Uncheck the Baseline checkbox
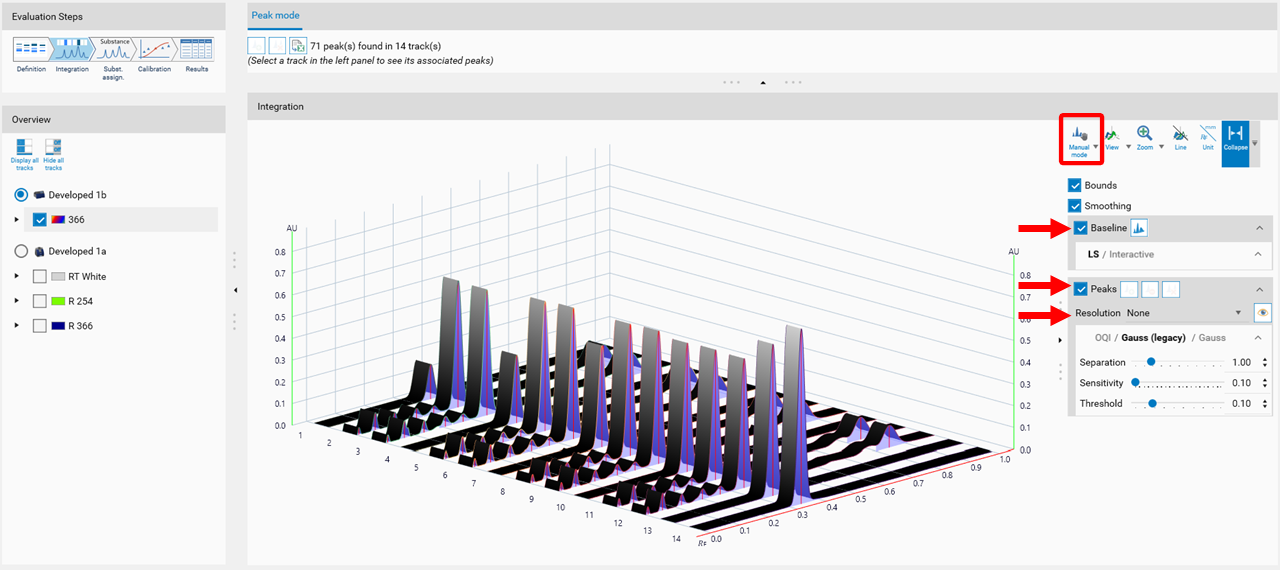This screenshot has width=1280, height=570. coord(1081,228)
